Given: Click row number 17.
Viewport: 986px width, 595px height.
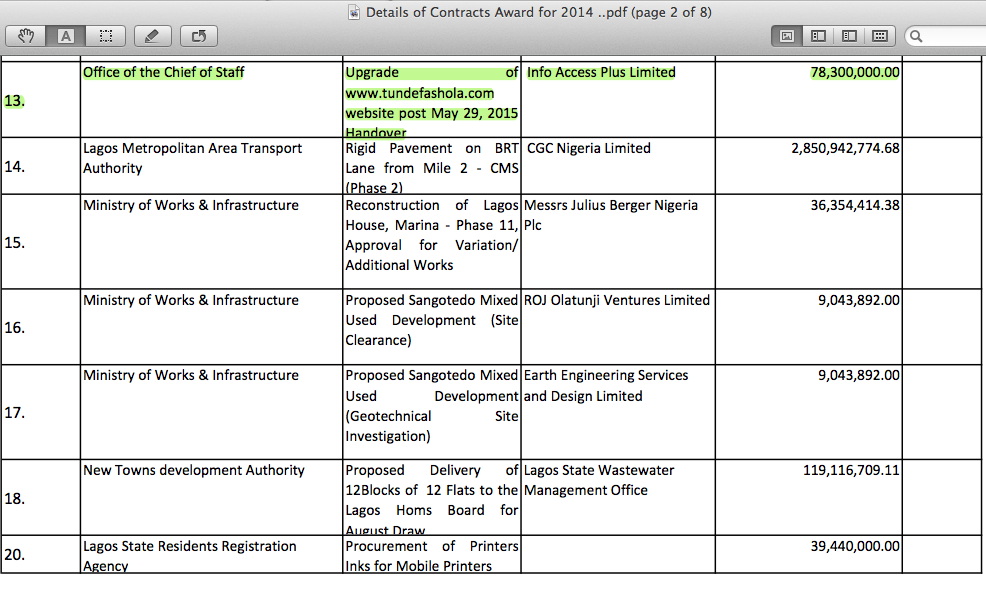Looking at the screenshot, I should [14, 413].
